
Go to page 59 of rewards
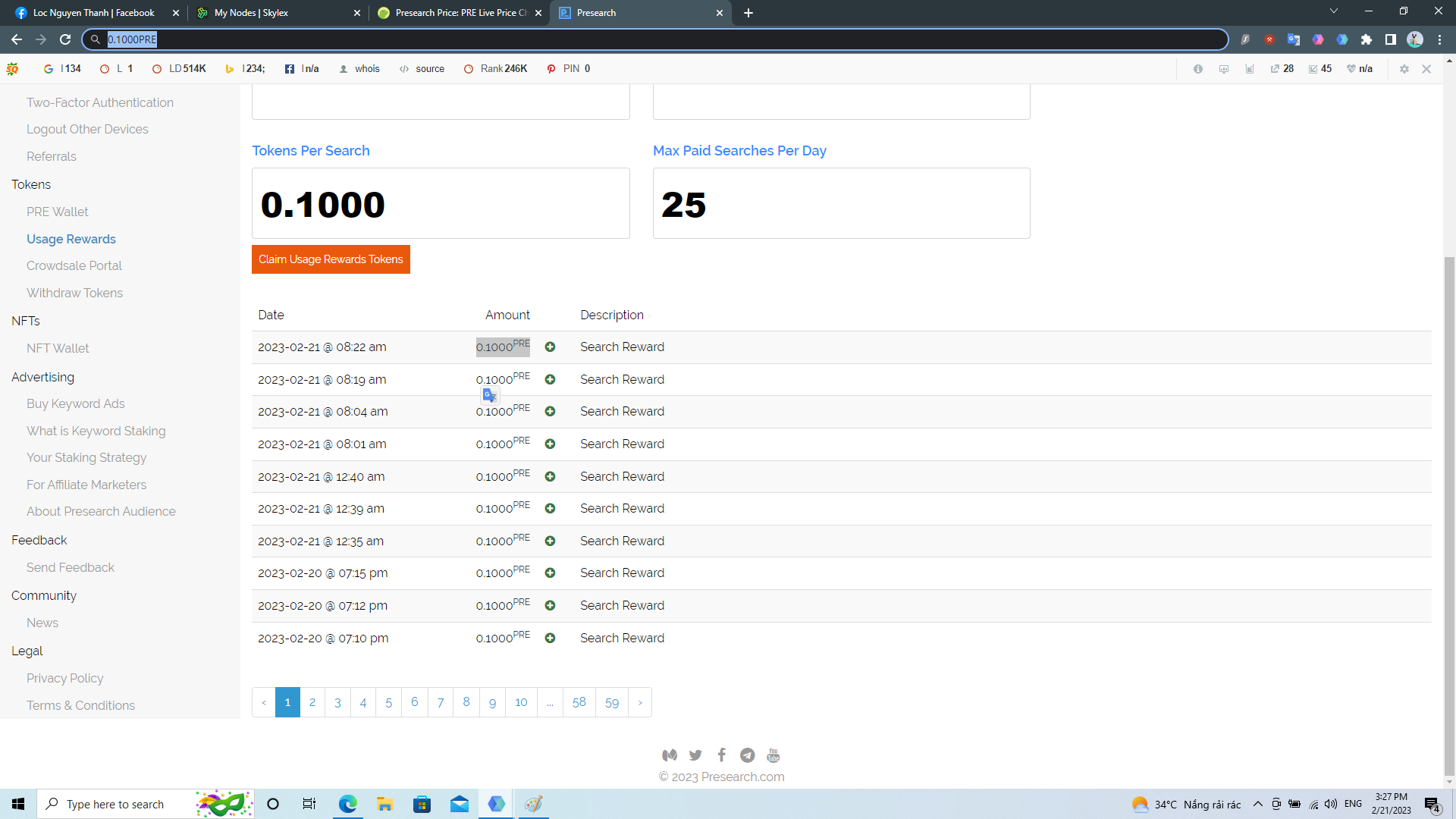tap(611, 702)
